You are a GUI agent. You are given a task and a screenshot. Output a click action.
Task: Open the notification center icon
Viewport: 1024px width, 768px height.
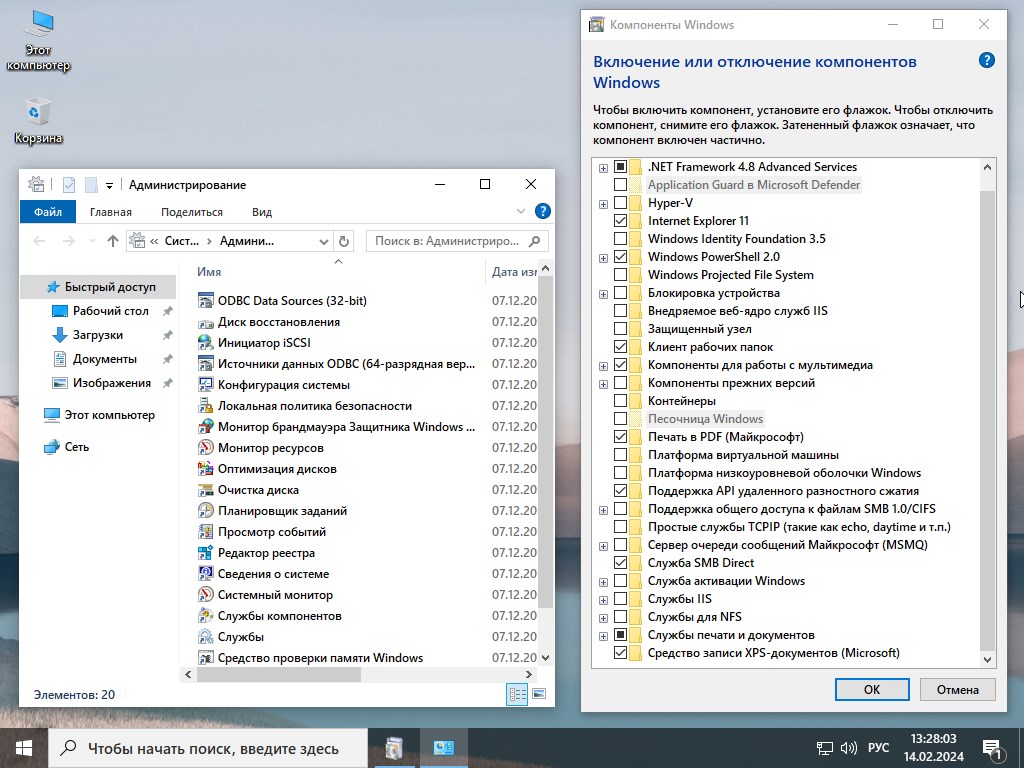coord(992,748)
